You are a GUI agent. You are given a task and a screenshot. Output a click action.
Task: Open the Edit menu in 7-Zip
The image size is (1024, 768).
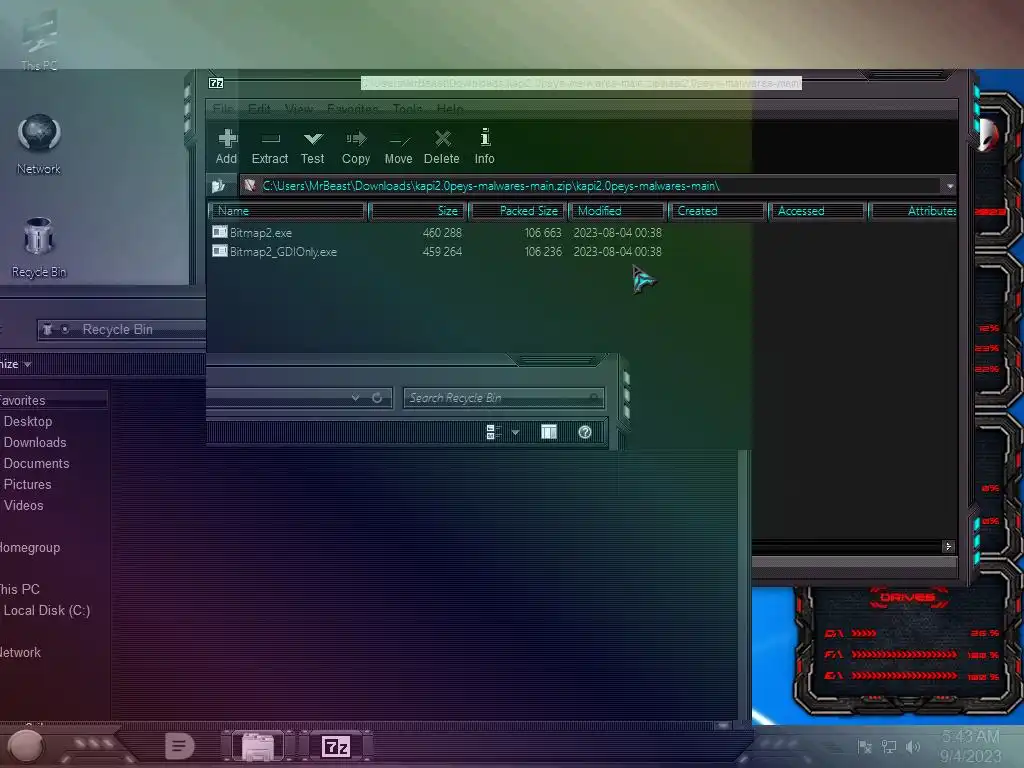tap(259, 108)
